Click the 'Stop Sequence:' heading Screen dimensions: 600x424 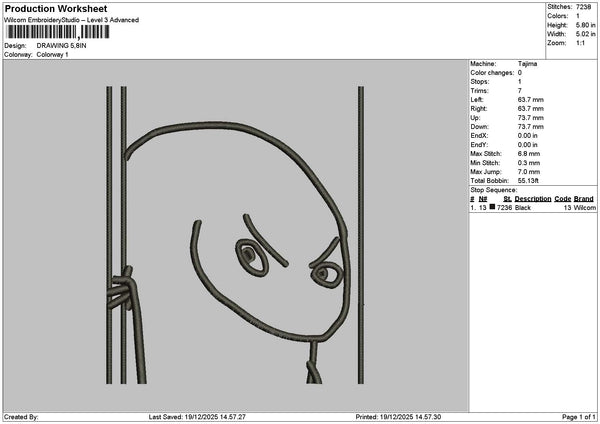click(x=494, y=190)
